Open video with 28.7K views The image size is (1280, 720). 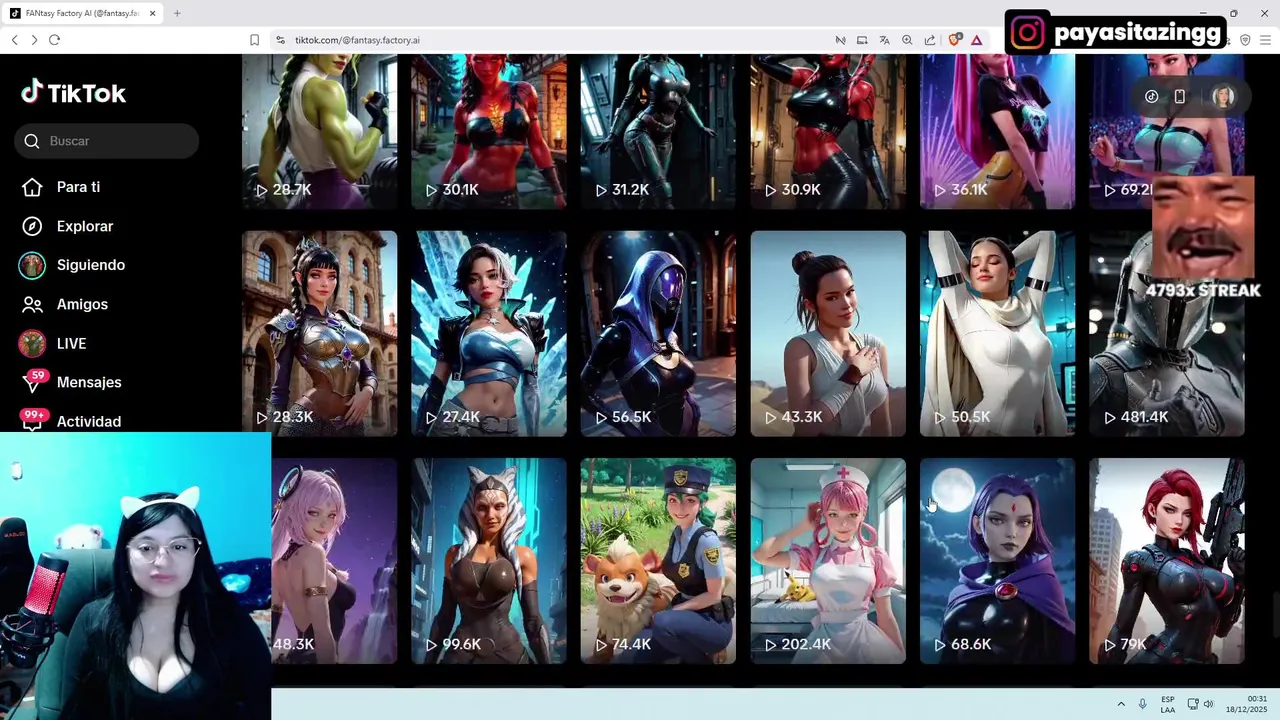tap(319, 131)
